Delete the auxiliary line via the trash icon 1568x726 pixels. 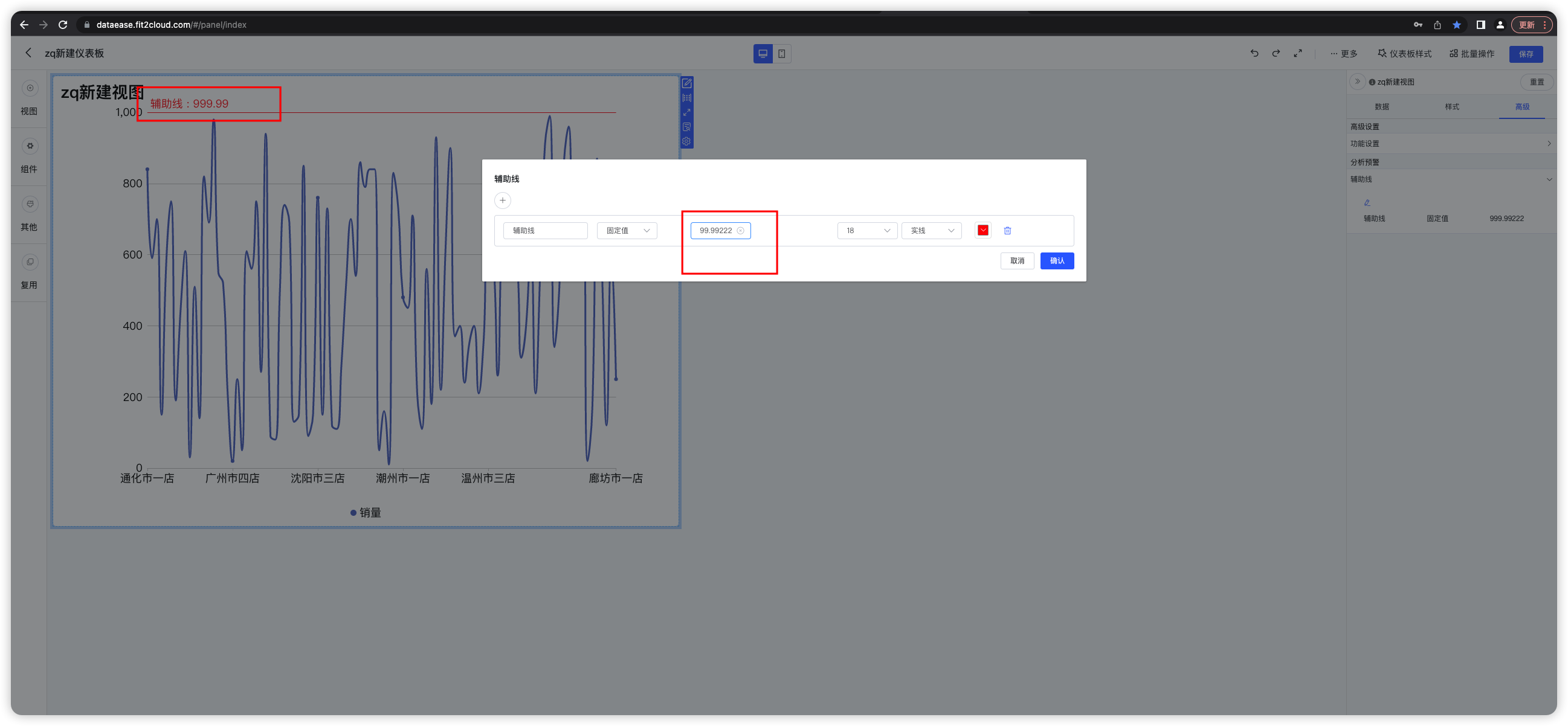tap(1007, 230)
